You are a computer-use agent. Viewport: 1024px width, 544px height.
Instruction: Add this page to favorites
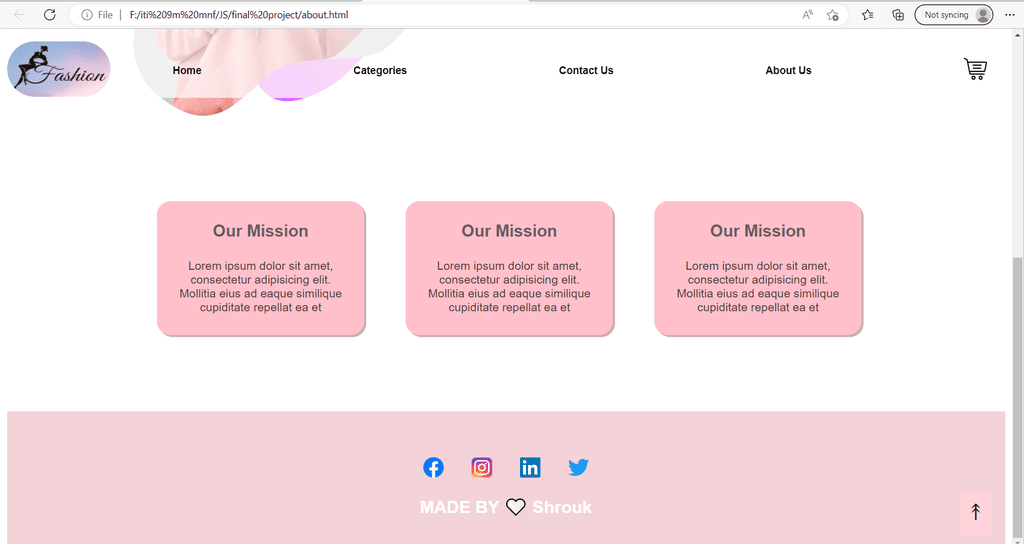pyautogui.click(x=833, y=14)
